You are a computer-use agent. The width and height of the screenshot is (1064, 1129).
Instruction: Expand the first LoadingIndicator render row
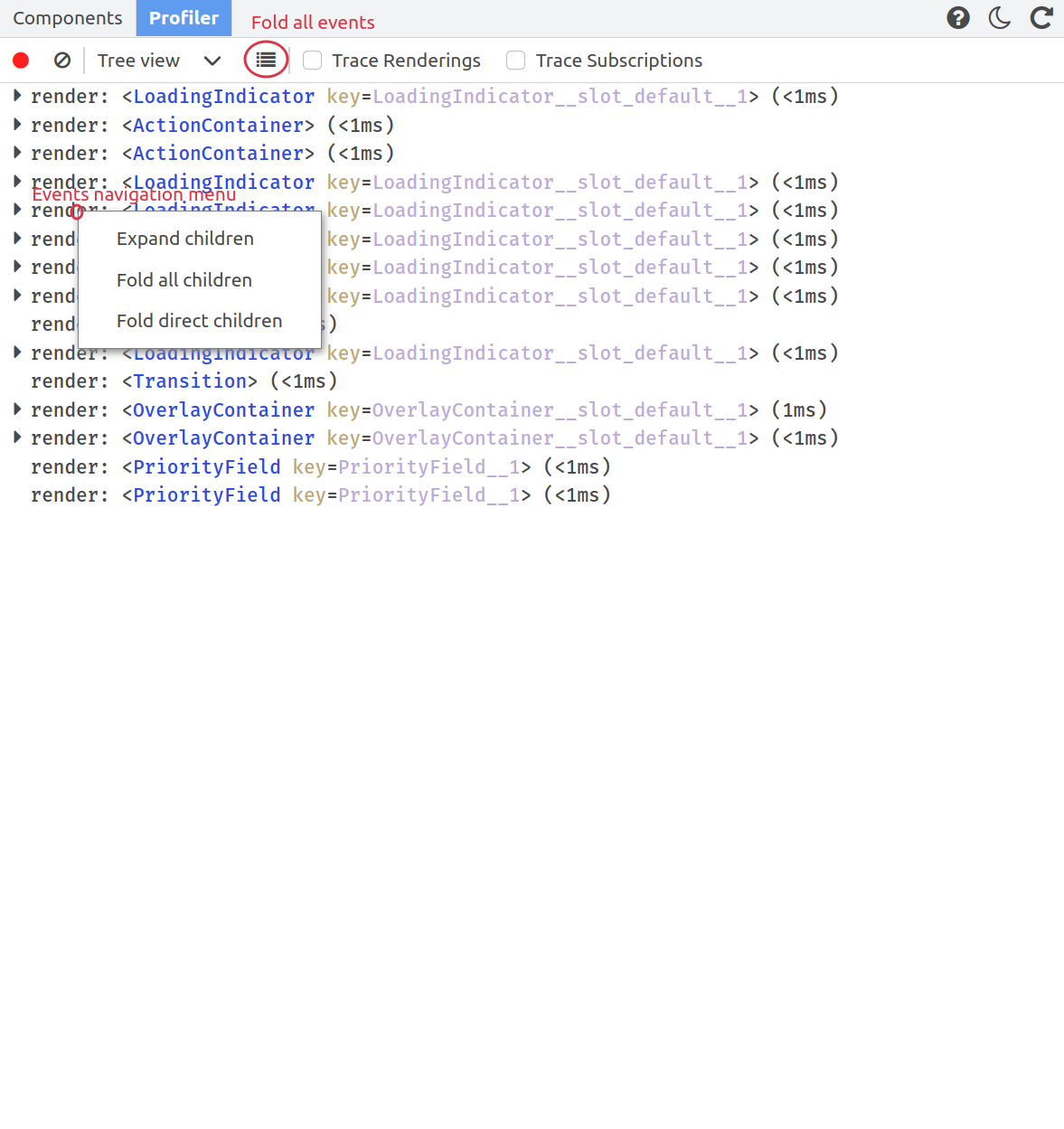click(x=17, y=96)
